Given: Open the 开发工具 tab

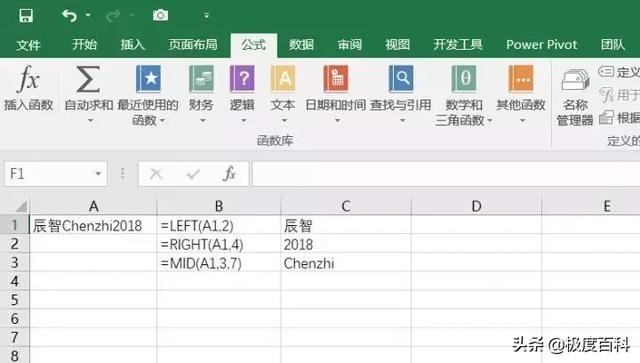Looking at the screenshot, I should tap(458, 45).
